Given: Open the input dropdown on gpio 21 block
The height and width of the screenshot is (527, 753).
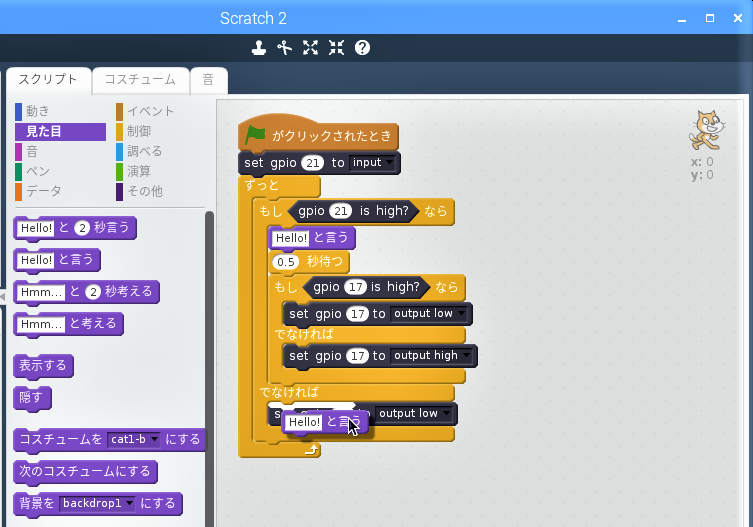Looking at the screenshot, I should 373,163.
